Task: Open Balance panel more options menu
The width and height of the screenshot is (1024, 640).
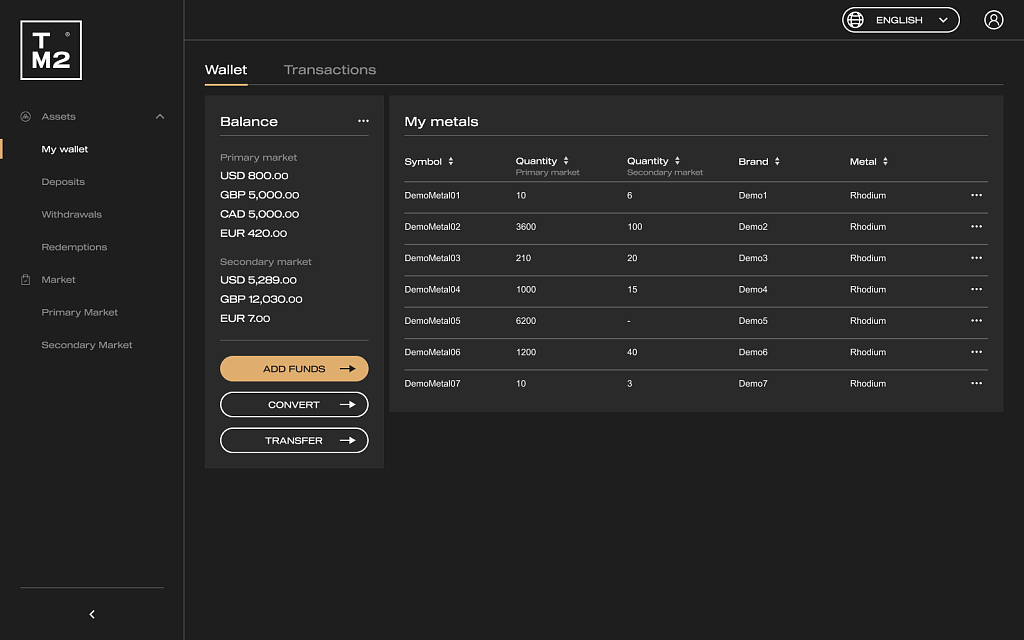Action: pyautogui.click(x=363, y=121)
